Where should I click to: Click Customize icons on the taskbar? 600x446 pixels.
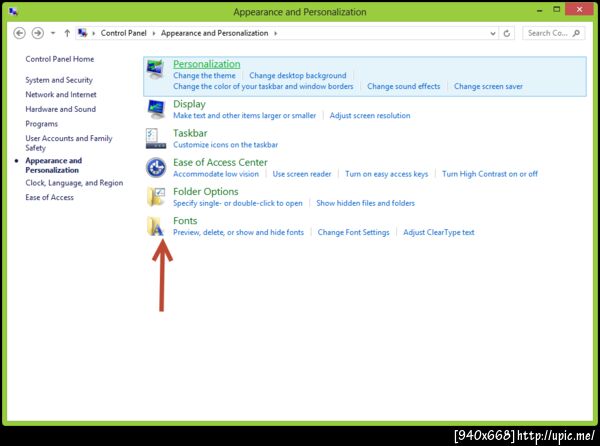point(225,145)
